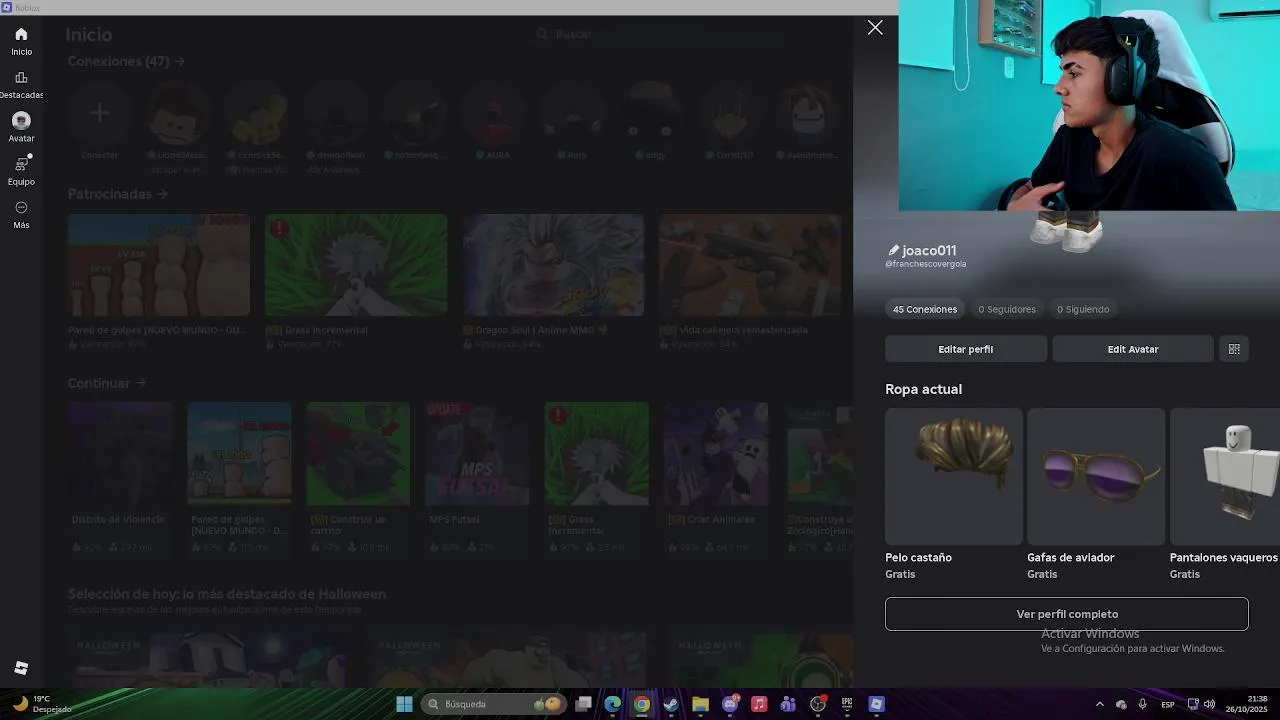Screen dimensions: 1280x720
Task: Open the ESP language switcher
Action: [1168, 705]
